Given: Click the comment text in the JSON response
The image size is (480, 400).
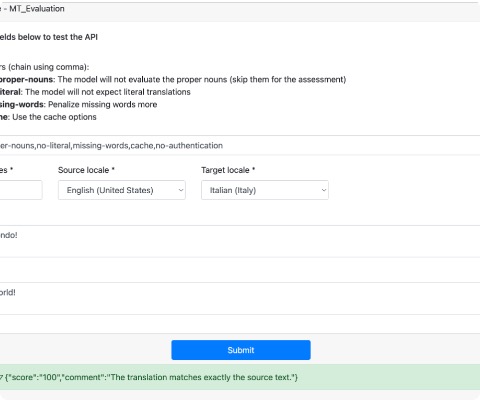Looking at the screenshot, I should pyautogui.click(x=180, y=377).
